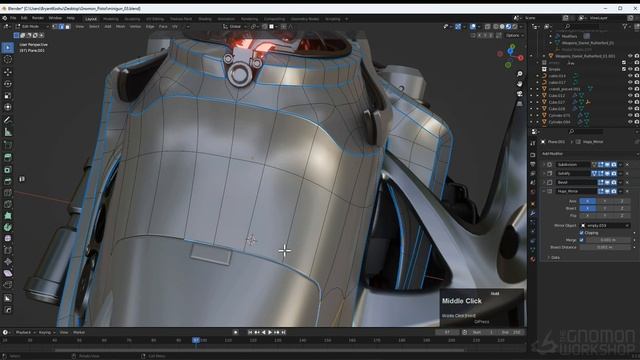Select the Transform tool
Image resolution: width=640 pixels, height=360 pixels.
(8, 107)
